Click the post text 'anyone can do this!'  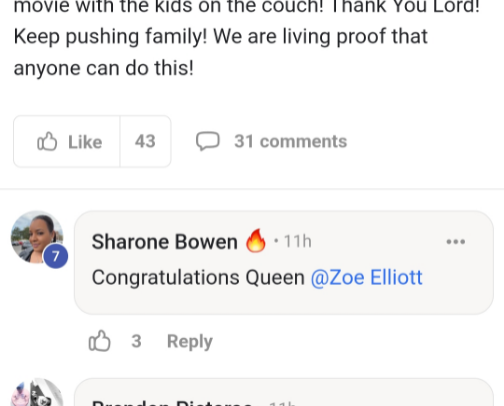[x=104, y=68]
